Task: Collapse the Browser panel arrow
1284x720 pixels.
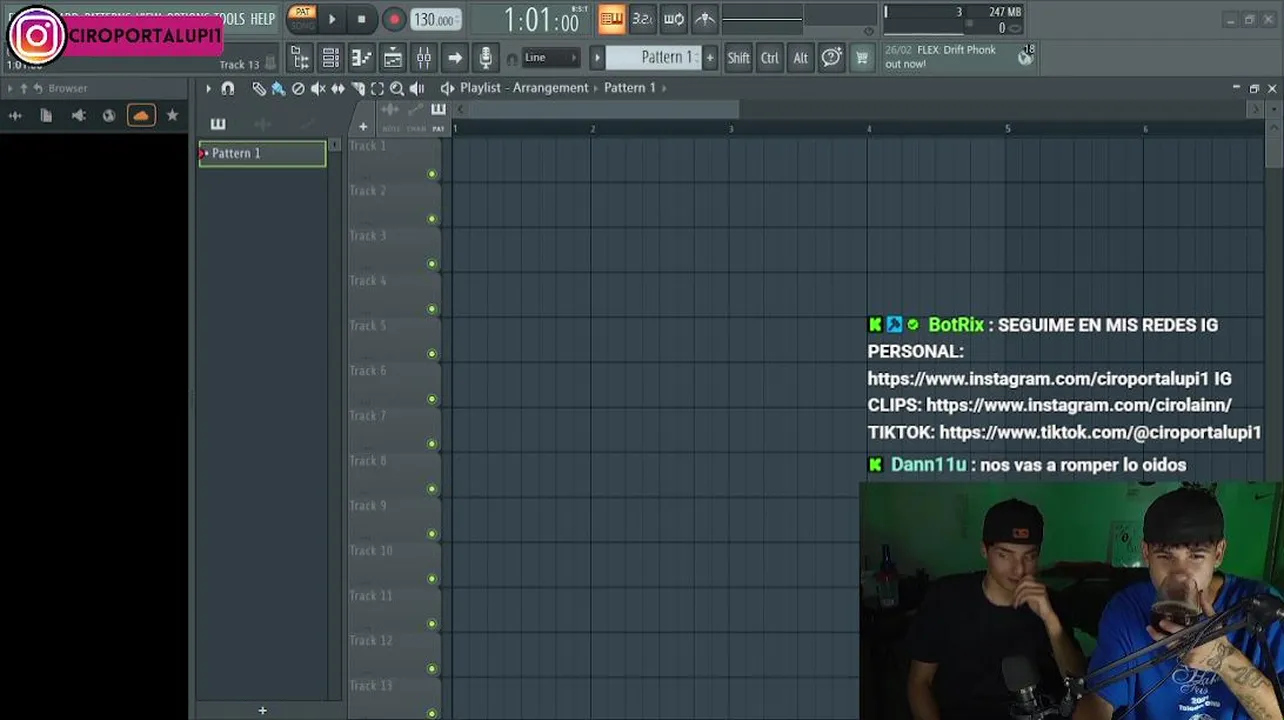Action: (x=9, y=88)
